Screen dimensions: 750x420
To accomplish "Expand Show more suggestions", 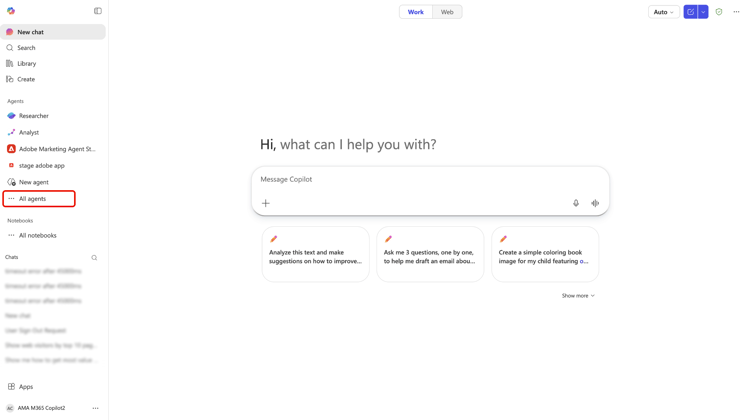I will 578,296.
